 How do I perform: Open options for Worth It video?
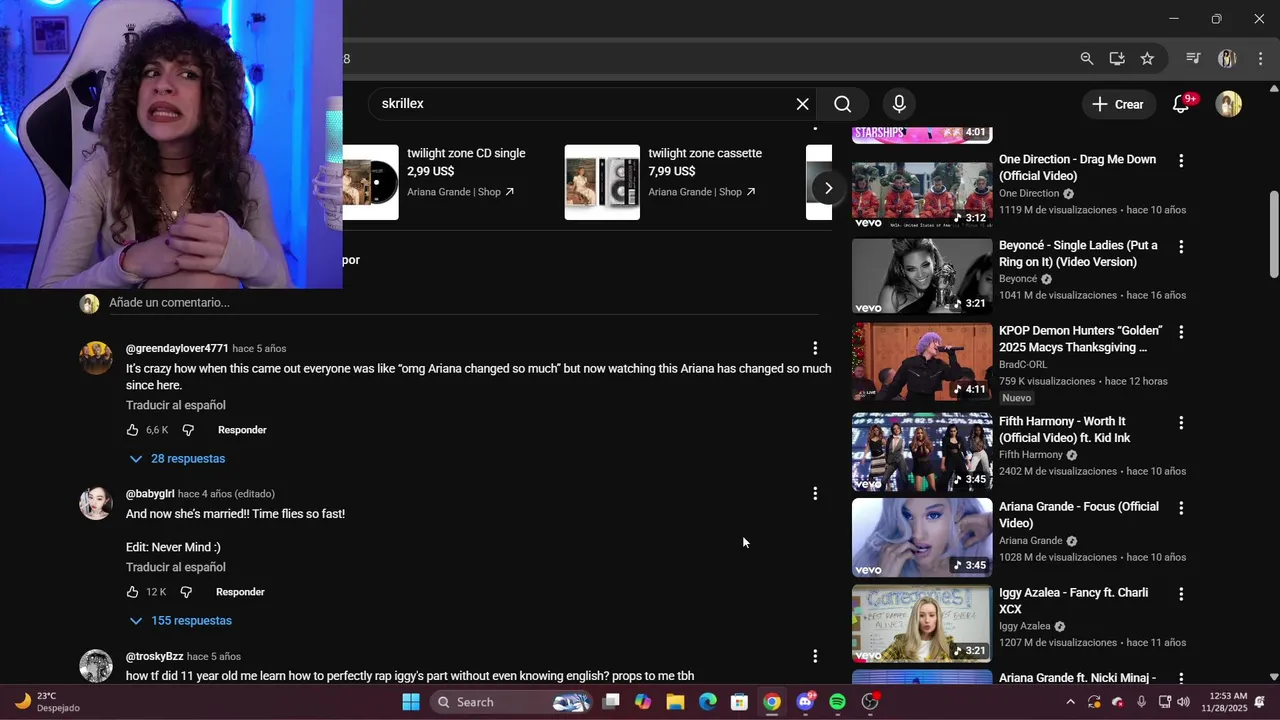[x=1181, y=423]
